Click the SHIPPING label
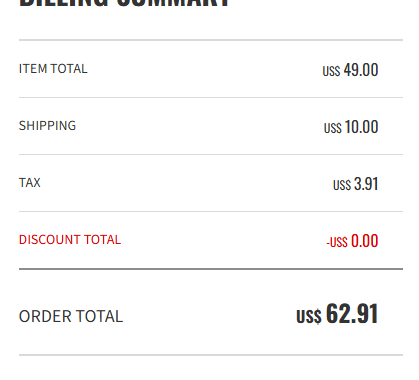This screenshot has height=380, width=419. pyautogui.click(x=47, y=126)
